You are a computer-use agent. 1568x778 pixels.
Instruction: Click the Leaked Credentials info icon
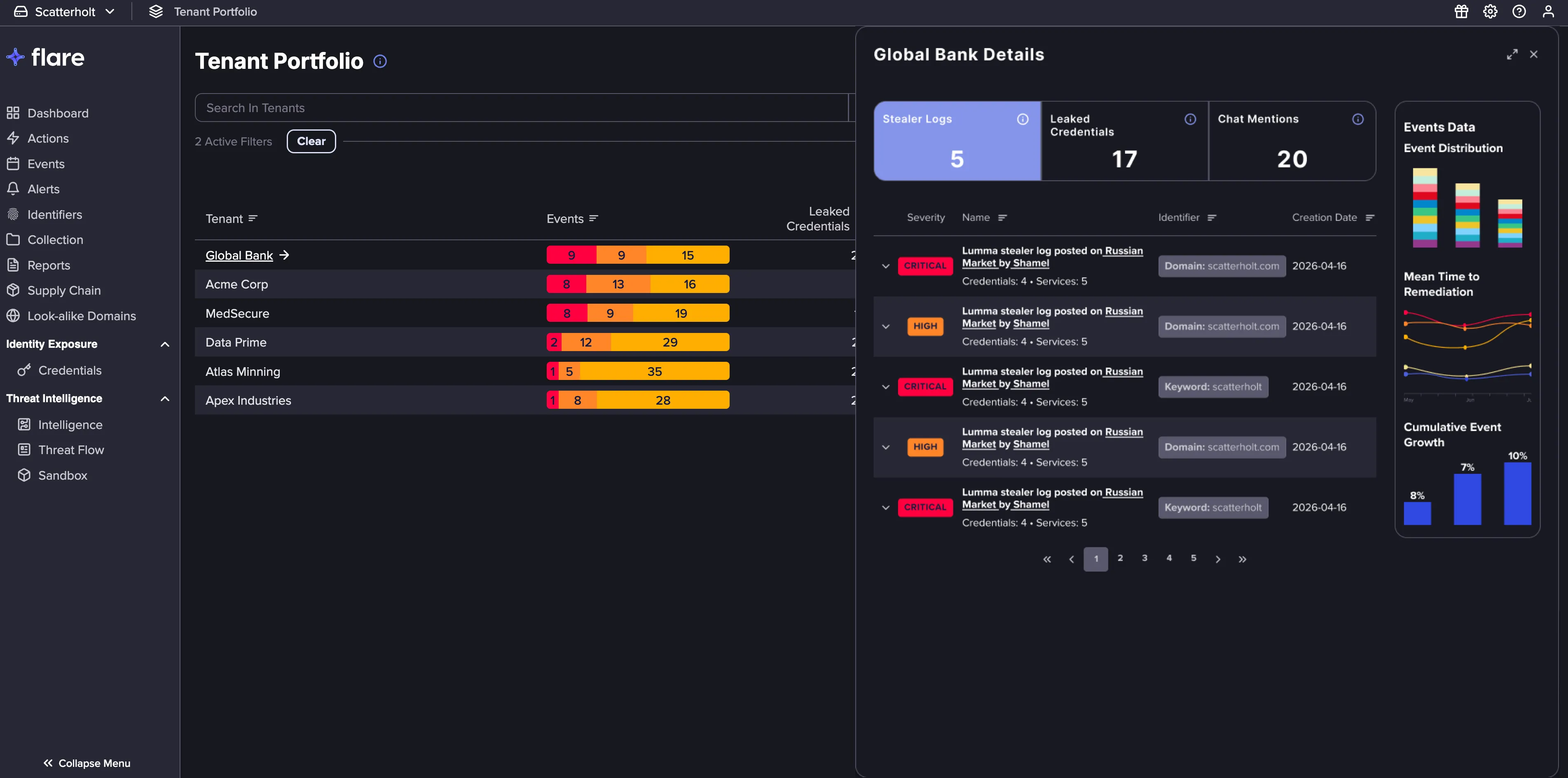tap(1190, 120)
